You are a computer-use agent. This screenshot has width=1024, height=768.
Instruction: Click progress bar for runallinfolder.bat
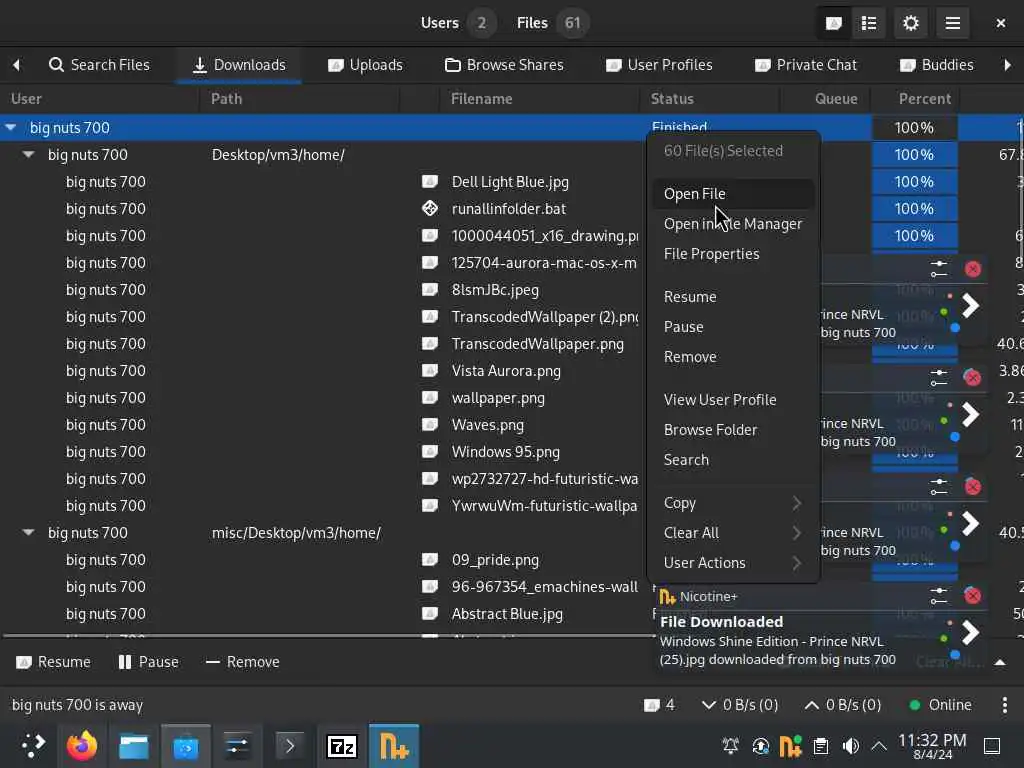tap(914, 208)
